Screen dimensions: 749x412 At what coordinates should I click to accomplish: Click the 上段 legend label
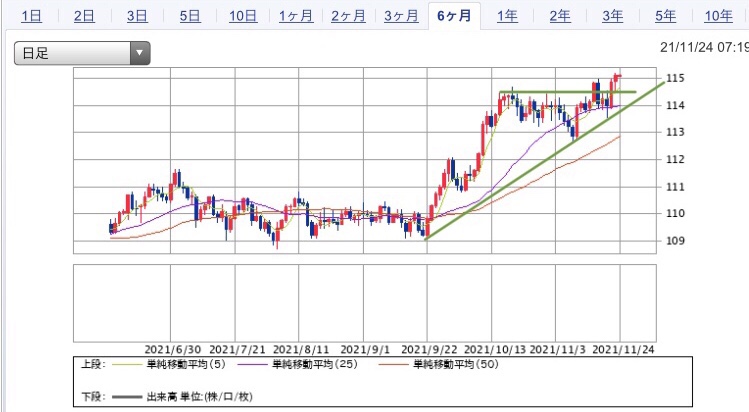pos(94,365)
